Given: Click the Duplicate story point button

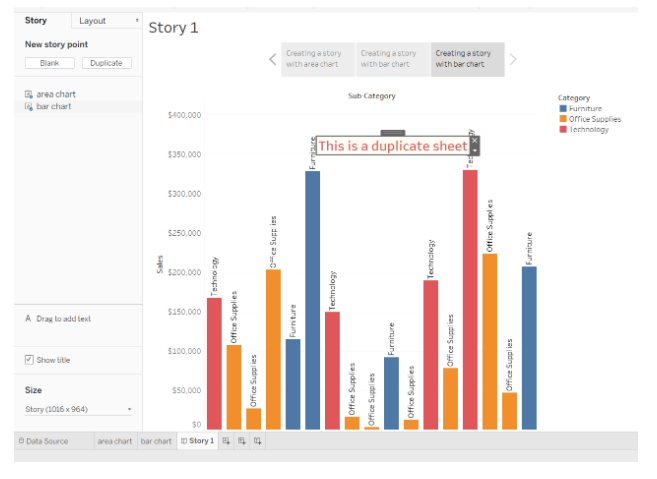Looking at the screenshot, I should tap(106, 63).
